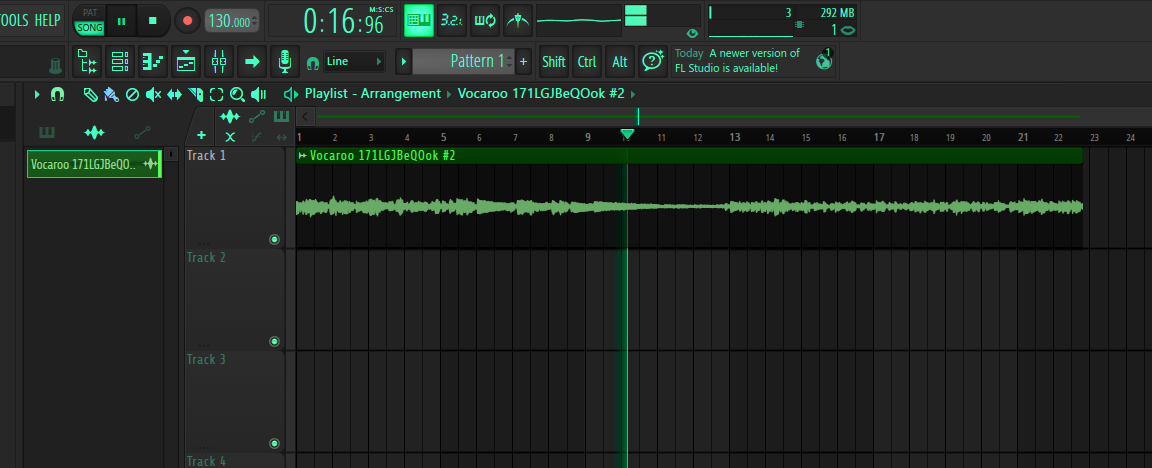This screenshot has width=1152, height=468.
Task: Open the mixer icon
Action: tap(219, 61)
